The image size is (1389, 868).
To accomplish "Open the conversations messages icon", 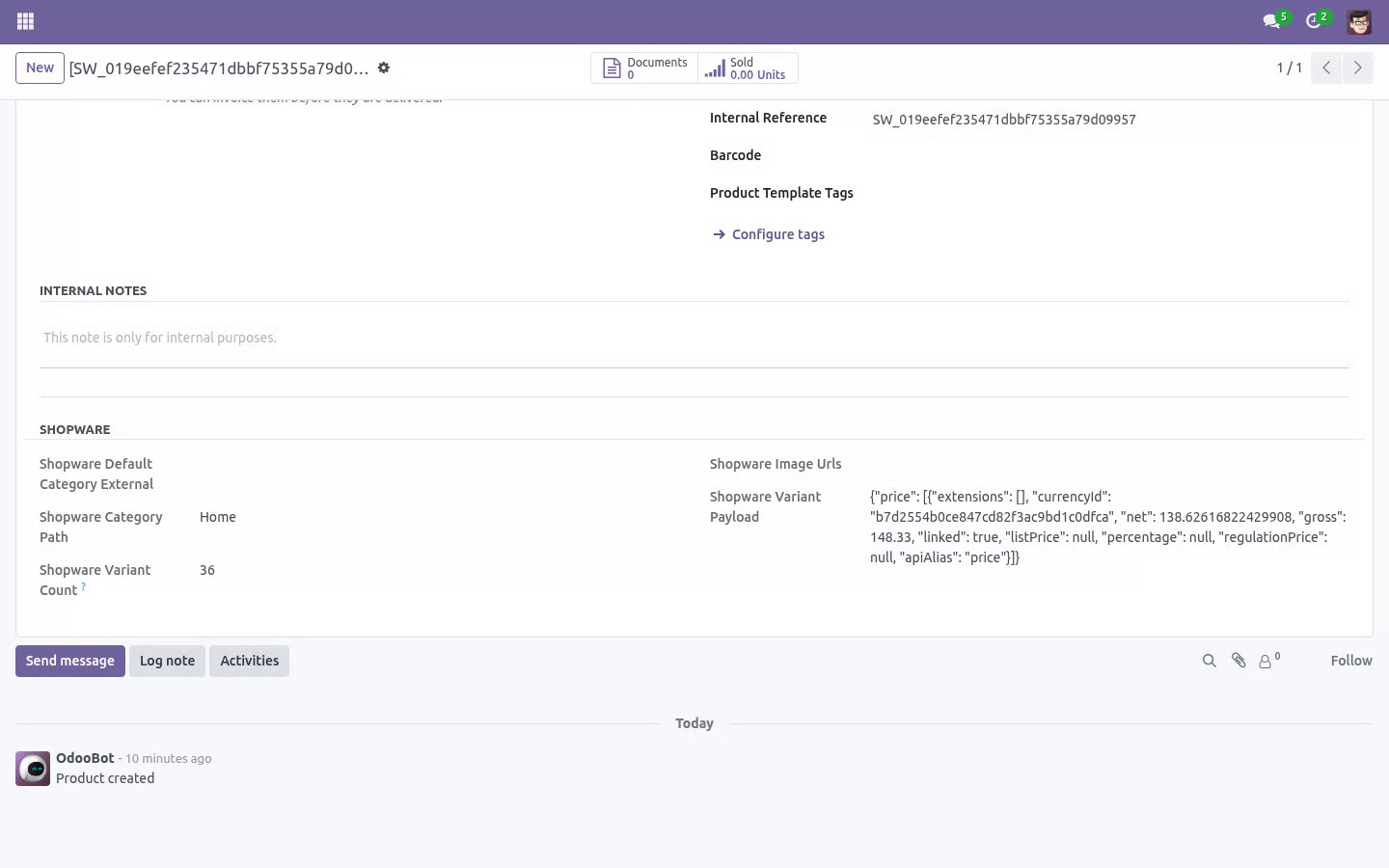I will tap(1272, 21).
